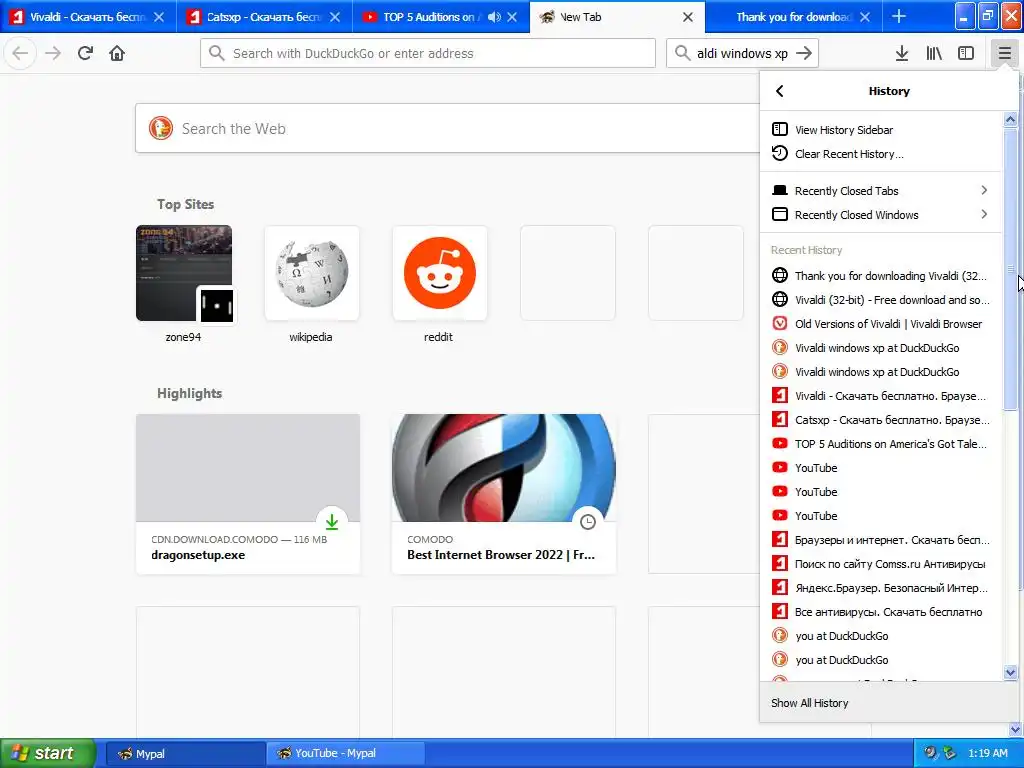Close the Vivaldi tab
The image size is (1024, 768).
click(159, 17)
